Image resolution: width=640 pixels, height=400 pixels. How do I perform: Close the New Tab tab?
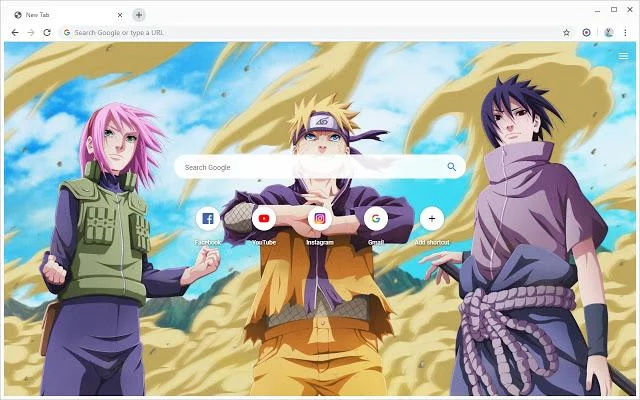click(120, 15)
